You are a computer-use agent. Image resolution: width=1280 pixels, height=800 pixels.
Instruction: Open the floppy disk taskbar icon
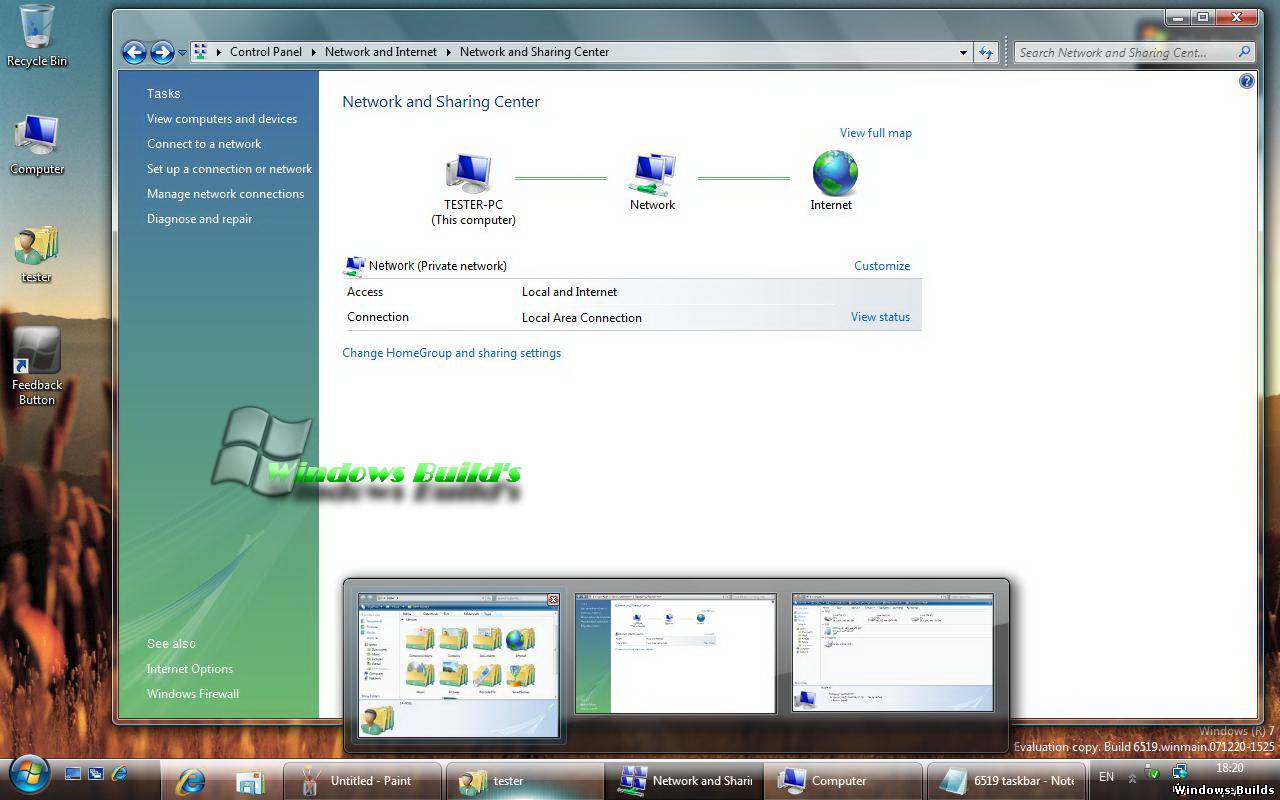click(x=250, y=781)
